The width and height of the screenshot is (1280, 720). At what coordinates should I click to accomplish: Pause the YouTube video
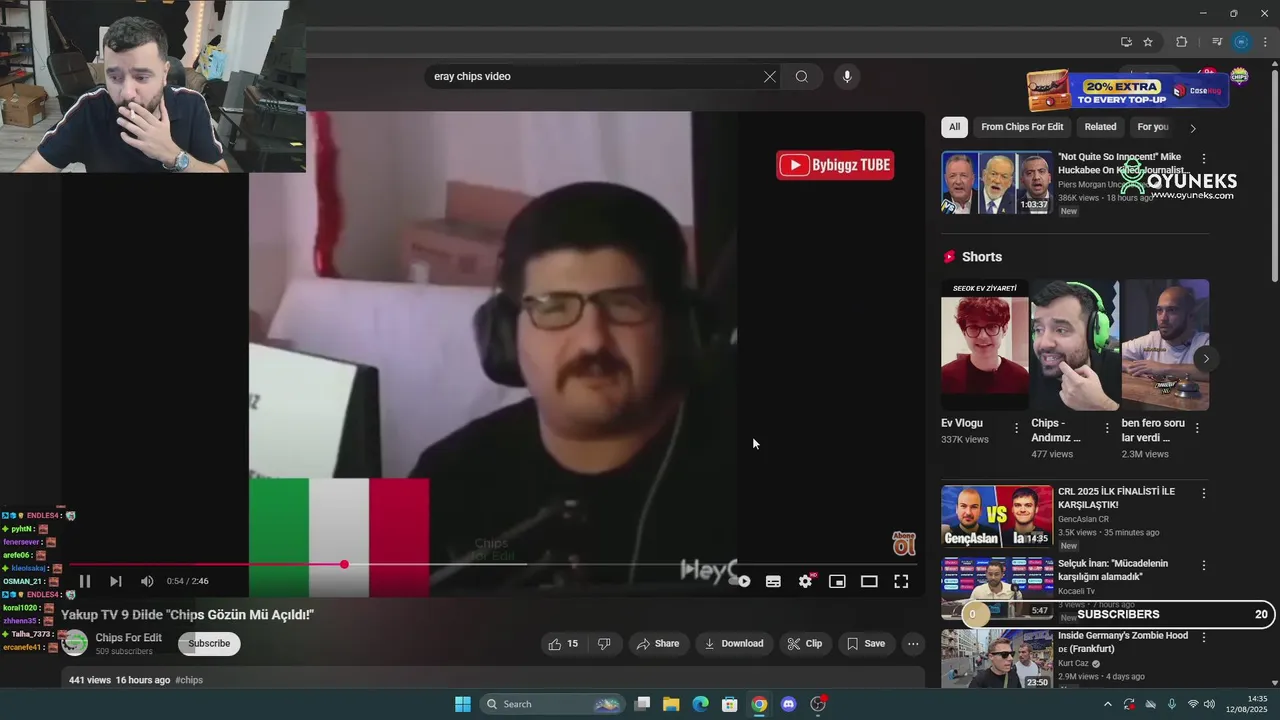click(85, 581)
